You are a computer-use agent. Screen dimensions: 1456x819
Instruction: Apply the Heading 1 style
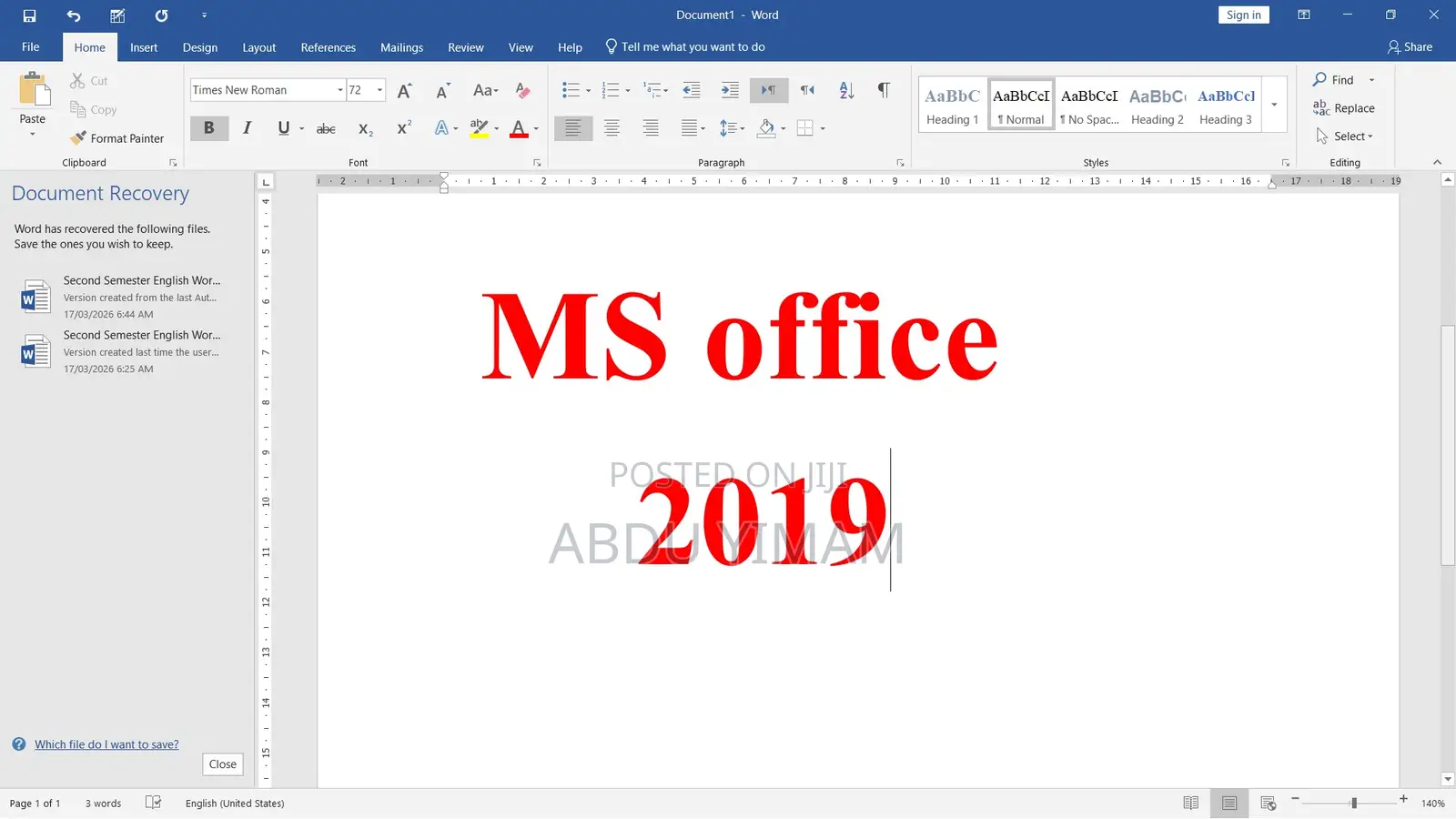point(953,105)
